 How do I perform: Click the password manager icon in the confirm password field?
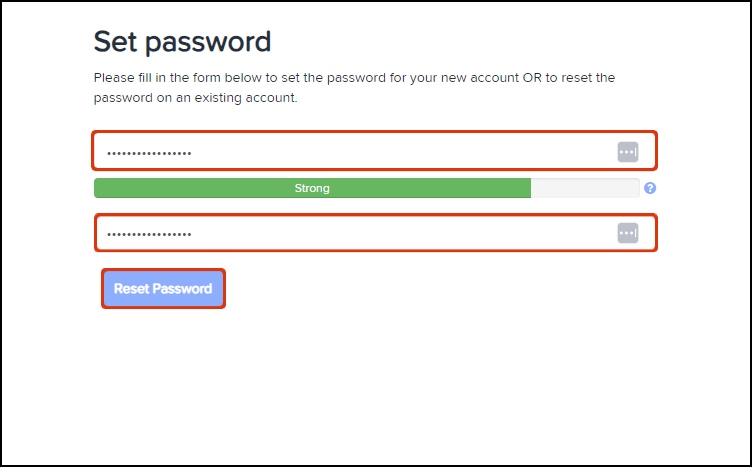(x=627, y=233)
